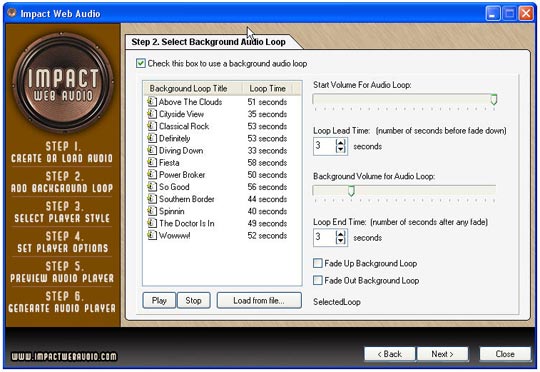Close the Impact Web Audio window

coord(526,14)
